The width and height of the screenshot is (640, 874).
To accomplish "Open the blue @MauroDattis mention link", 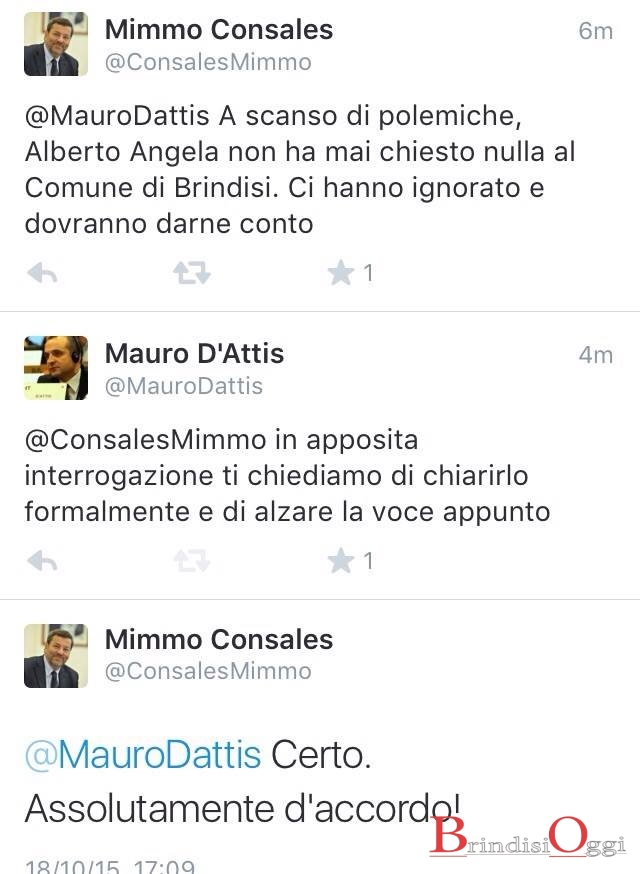I will tap(143, 755).
